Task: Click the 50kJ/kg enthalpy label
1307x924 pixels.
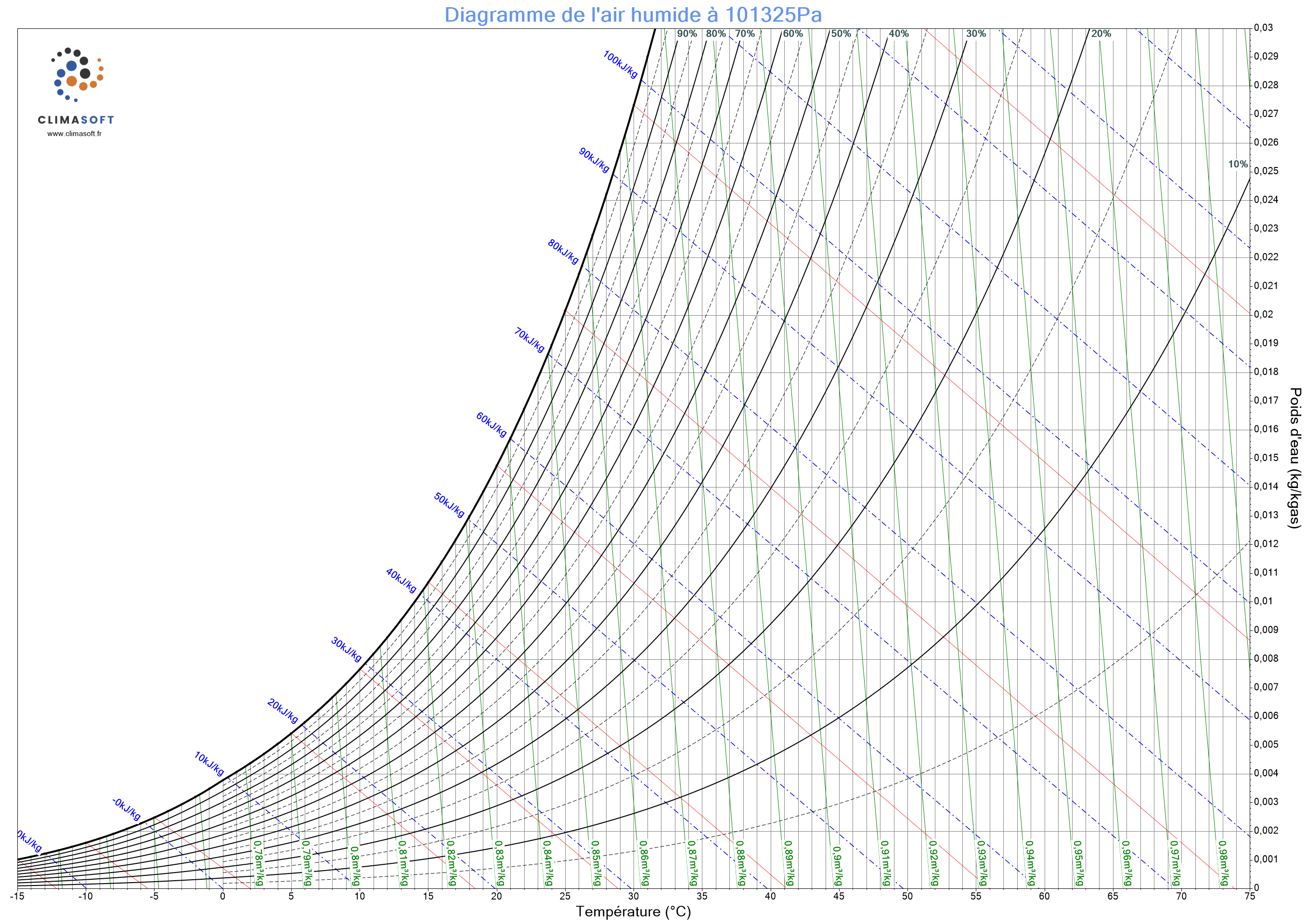Action: point(449,505)
